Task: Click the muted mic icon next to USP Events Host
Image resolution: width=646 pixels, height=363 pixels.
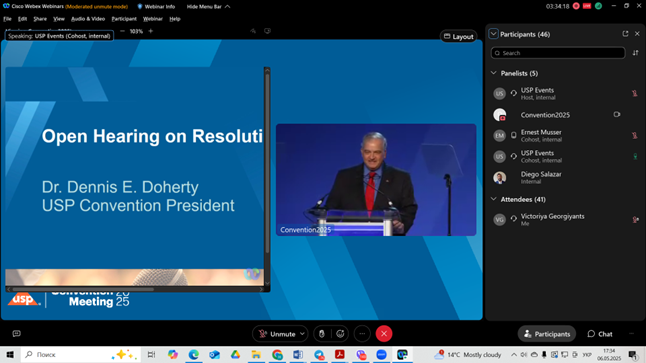Action: click(635, 94)
